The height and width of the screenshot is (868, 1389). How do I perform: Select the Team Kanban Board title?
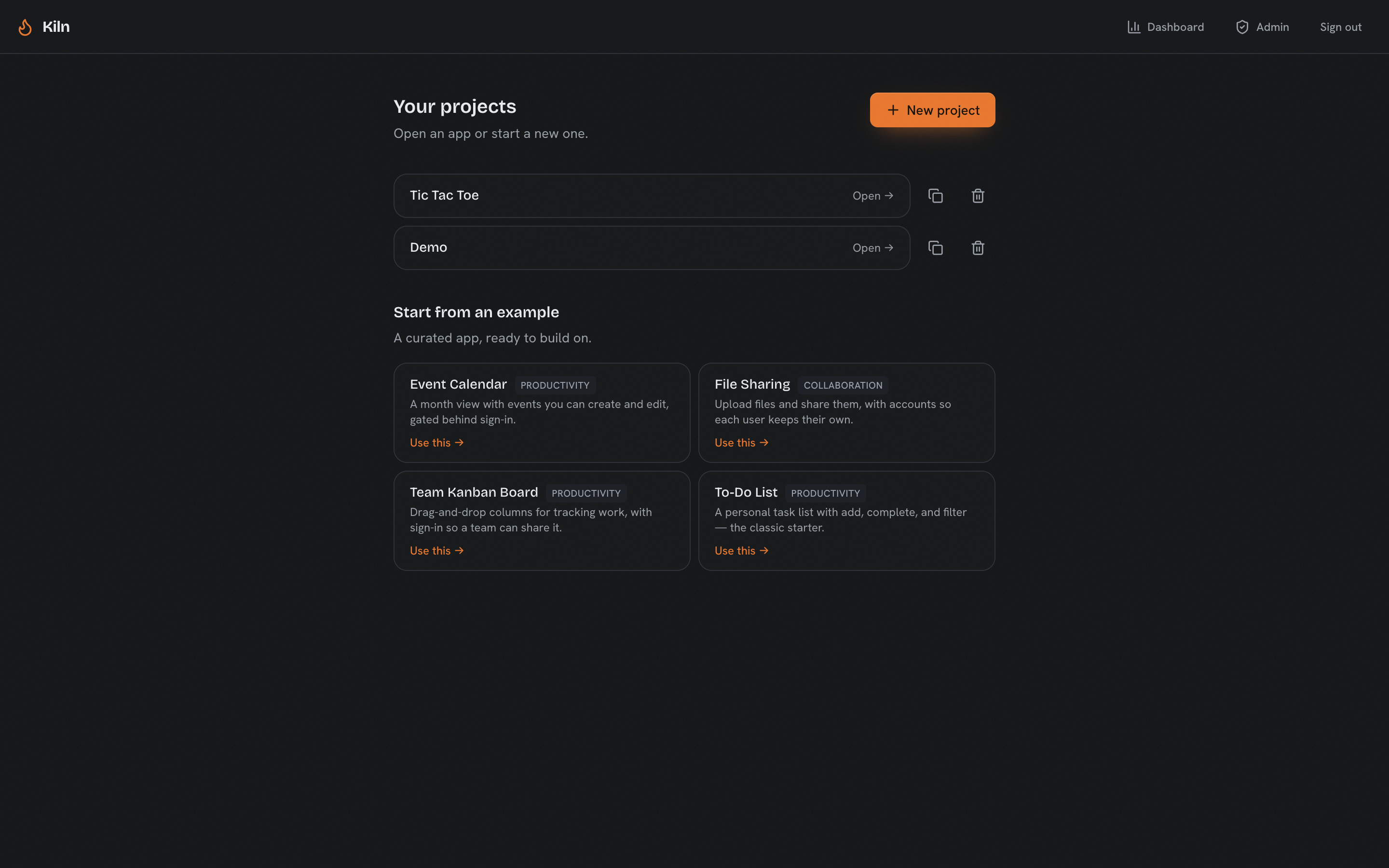[x=474, y=492]
